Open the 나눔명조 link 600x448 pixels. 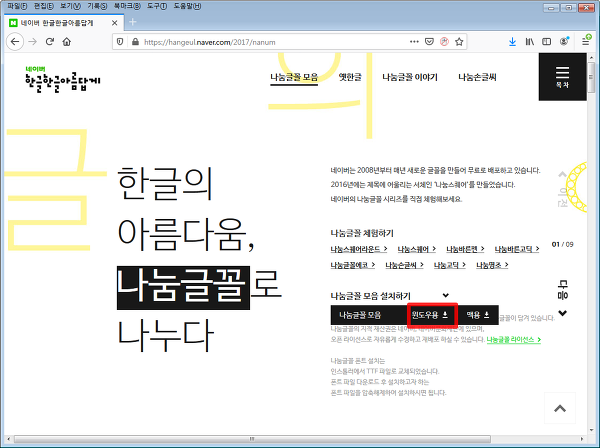pos(492,265)
